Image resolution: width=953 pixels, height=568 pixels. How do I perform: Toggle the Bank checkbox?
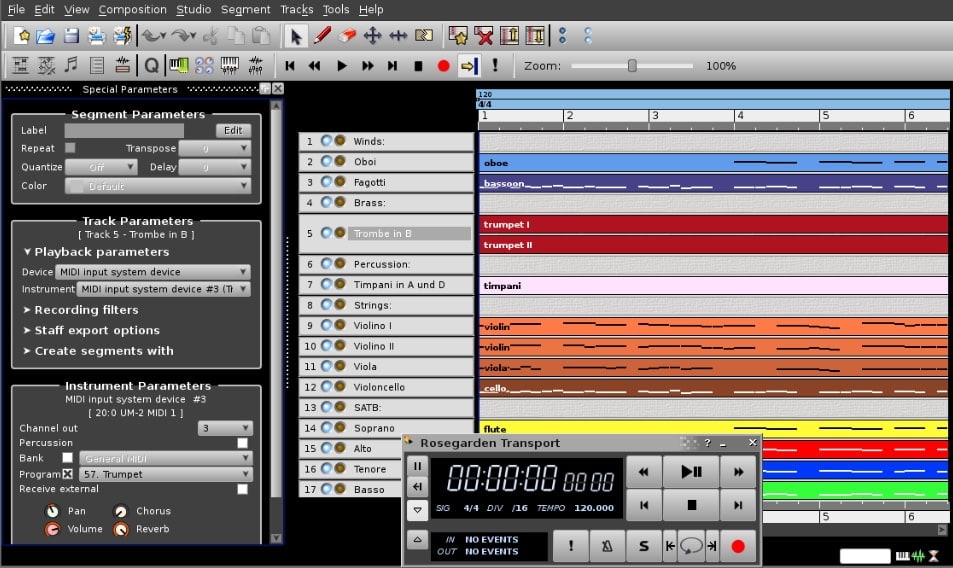67,457
